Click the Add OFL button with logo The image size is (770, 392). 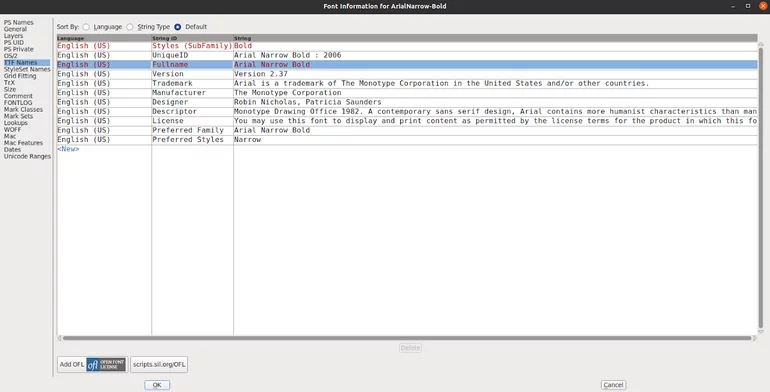click(x=92, y=364)
